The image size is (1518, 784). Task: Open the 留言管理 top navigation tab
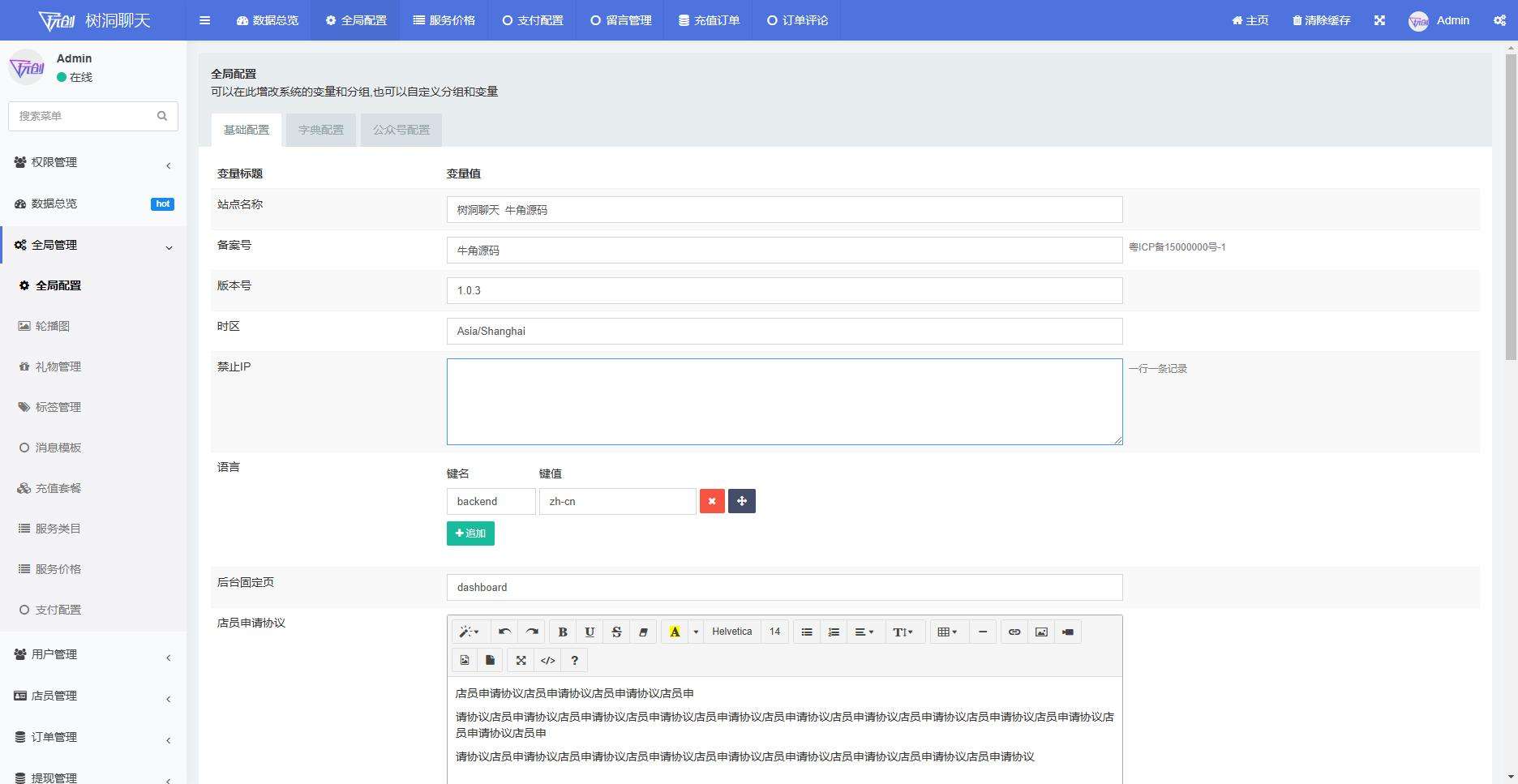pos(621,20)
